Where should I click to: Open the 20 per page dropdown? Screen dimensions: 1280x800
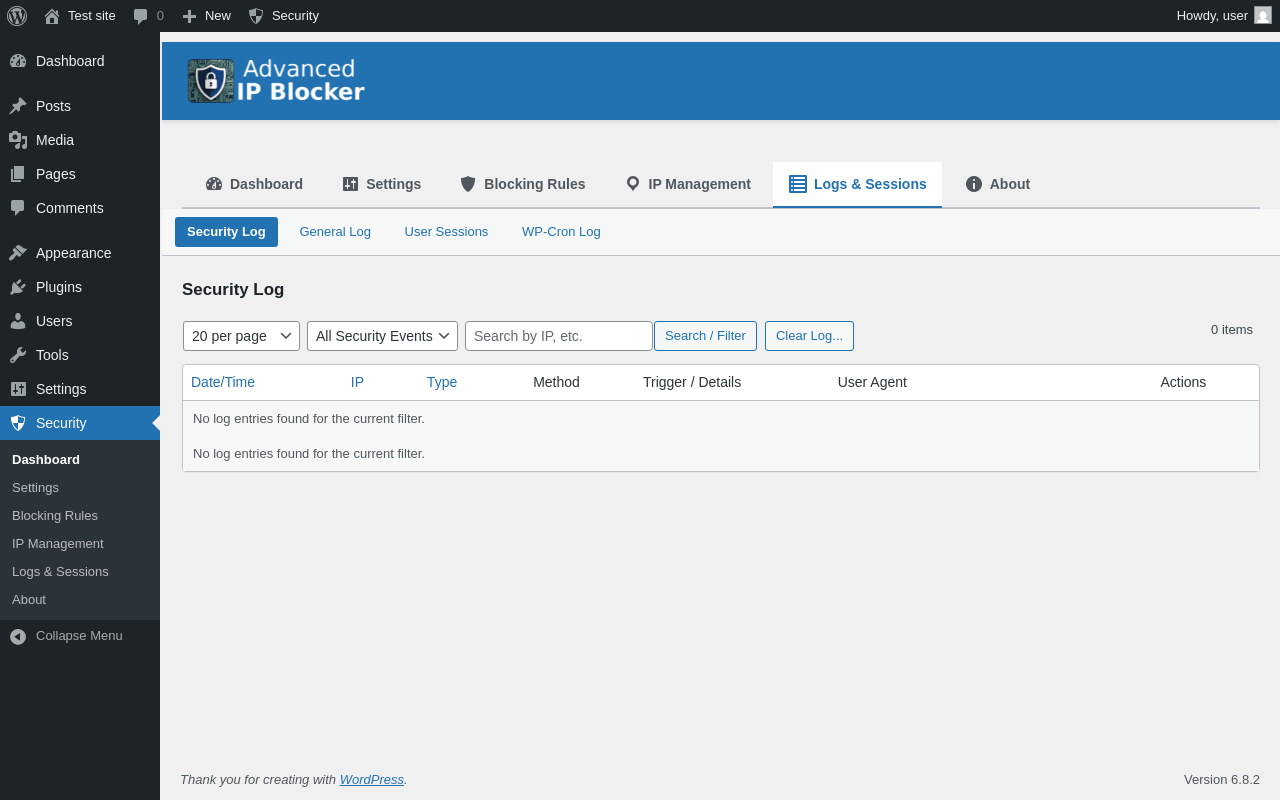[x=241, y=336]
